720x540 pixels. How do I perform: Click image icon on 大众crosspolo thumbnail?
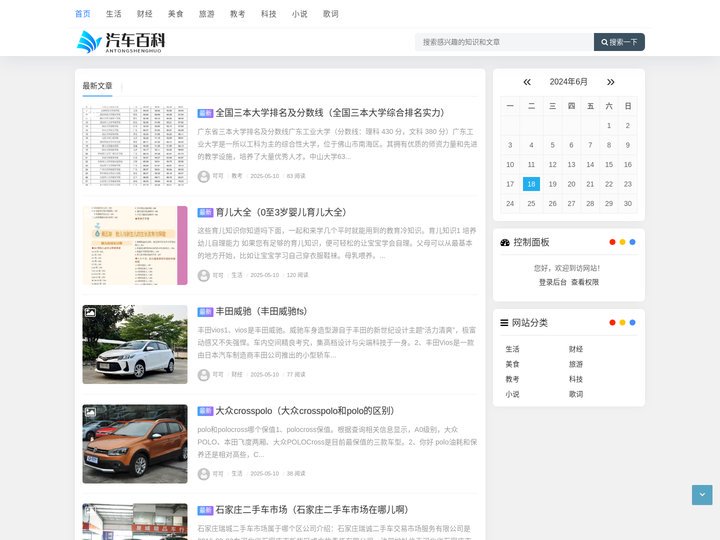coord(90,412)
